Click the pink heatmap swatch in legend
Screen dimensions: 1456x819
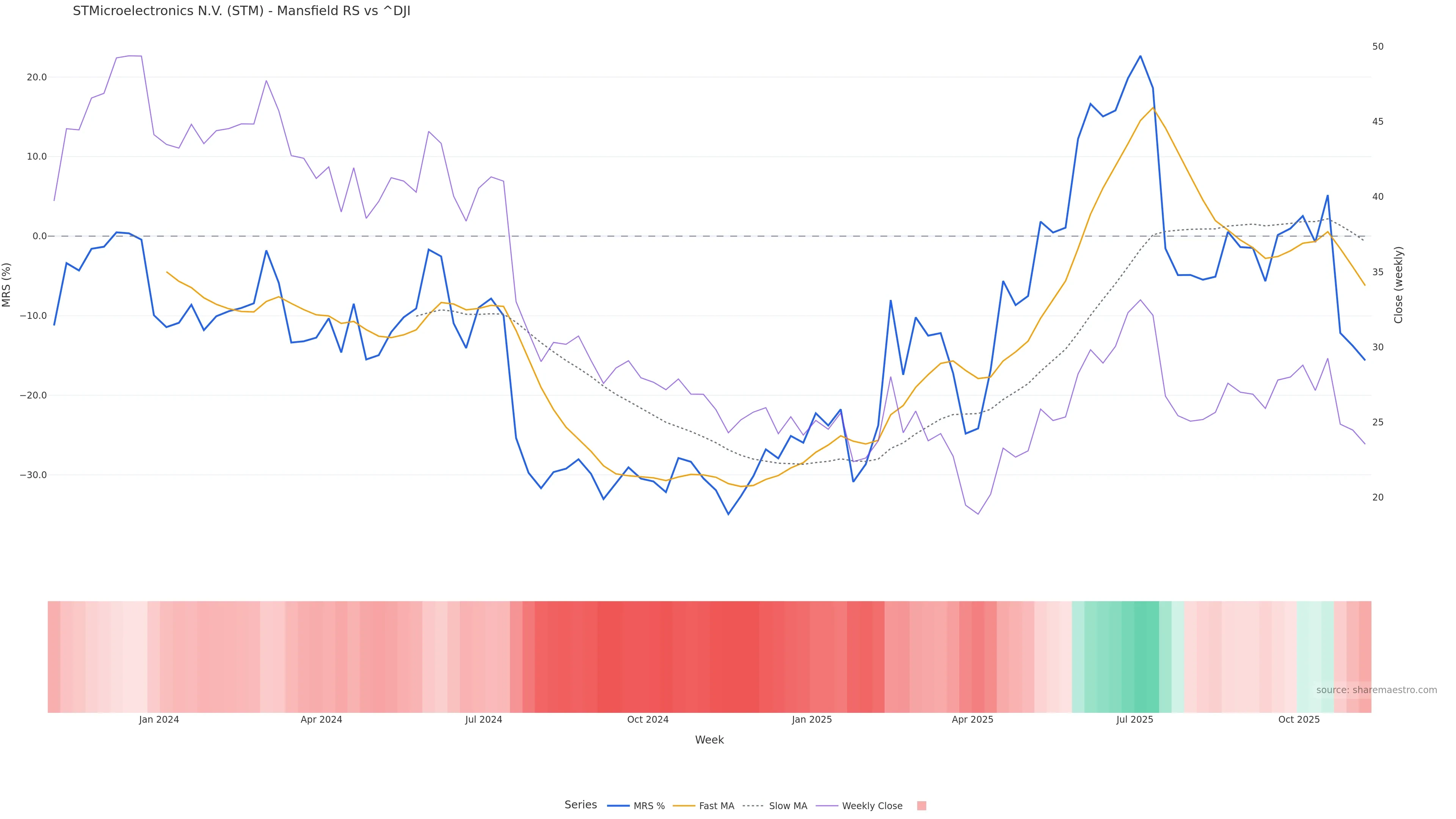coord(921,806)
